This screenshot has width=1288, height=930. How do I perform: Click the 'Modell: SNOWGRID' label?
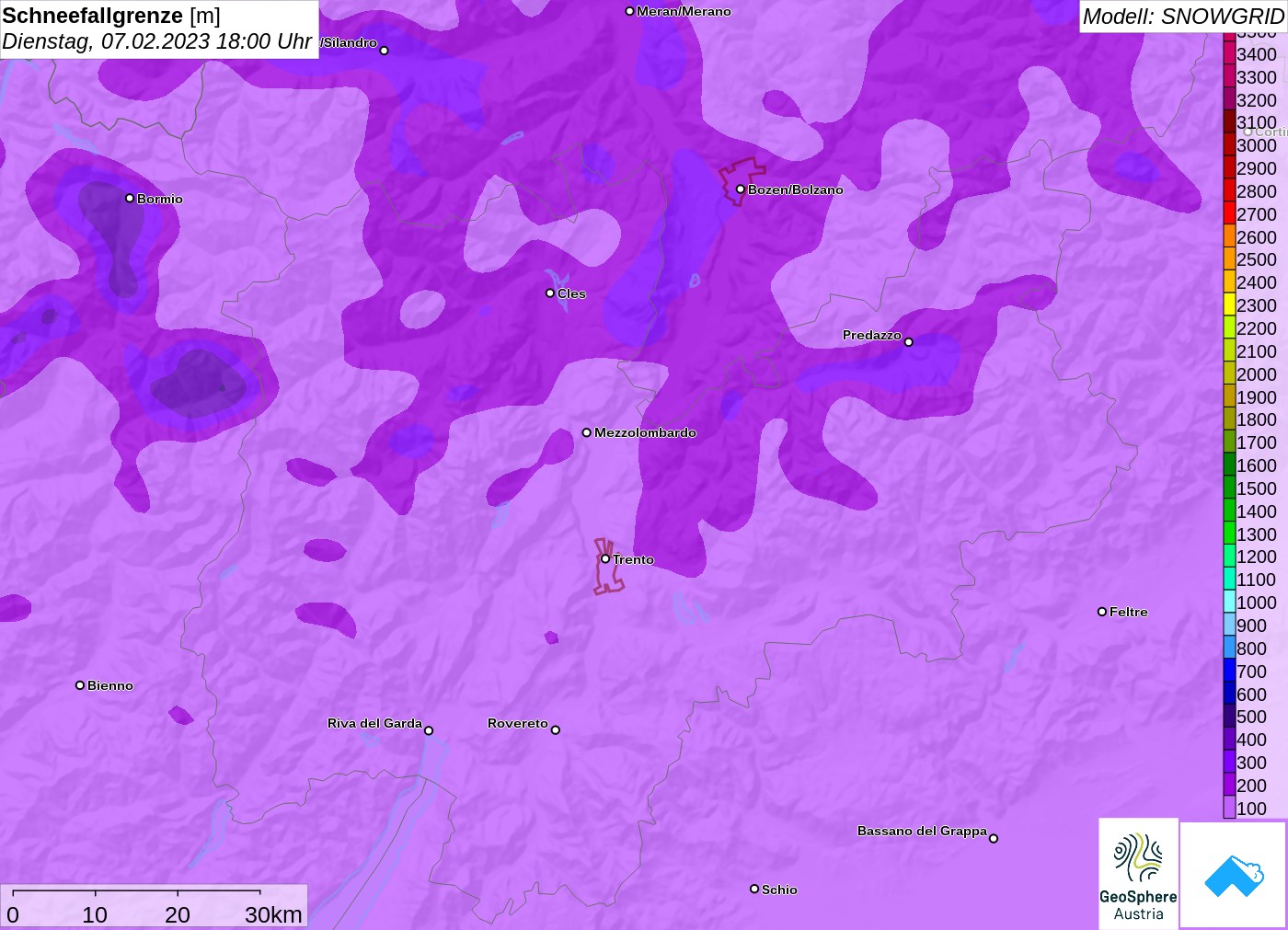(x=1183, y=17)
